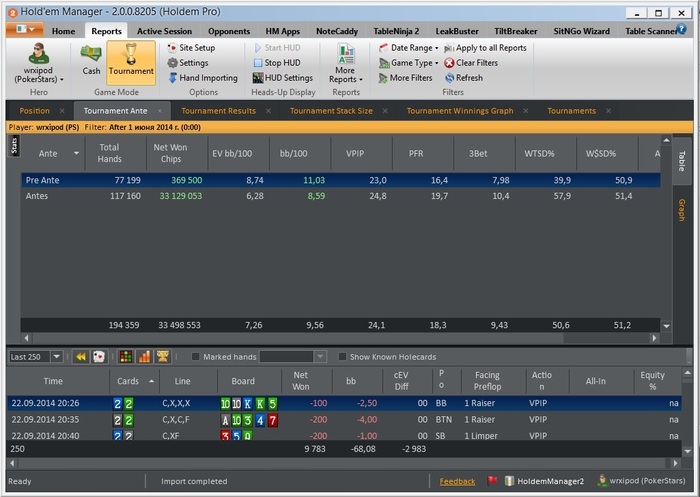Open the Last 250 hands dropdown
The image size is (700, 497).
pyautogui.click(x=57, y=357)
